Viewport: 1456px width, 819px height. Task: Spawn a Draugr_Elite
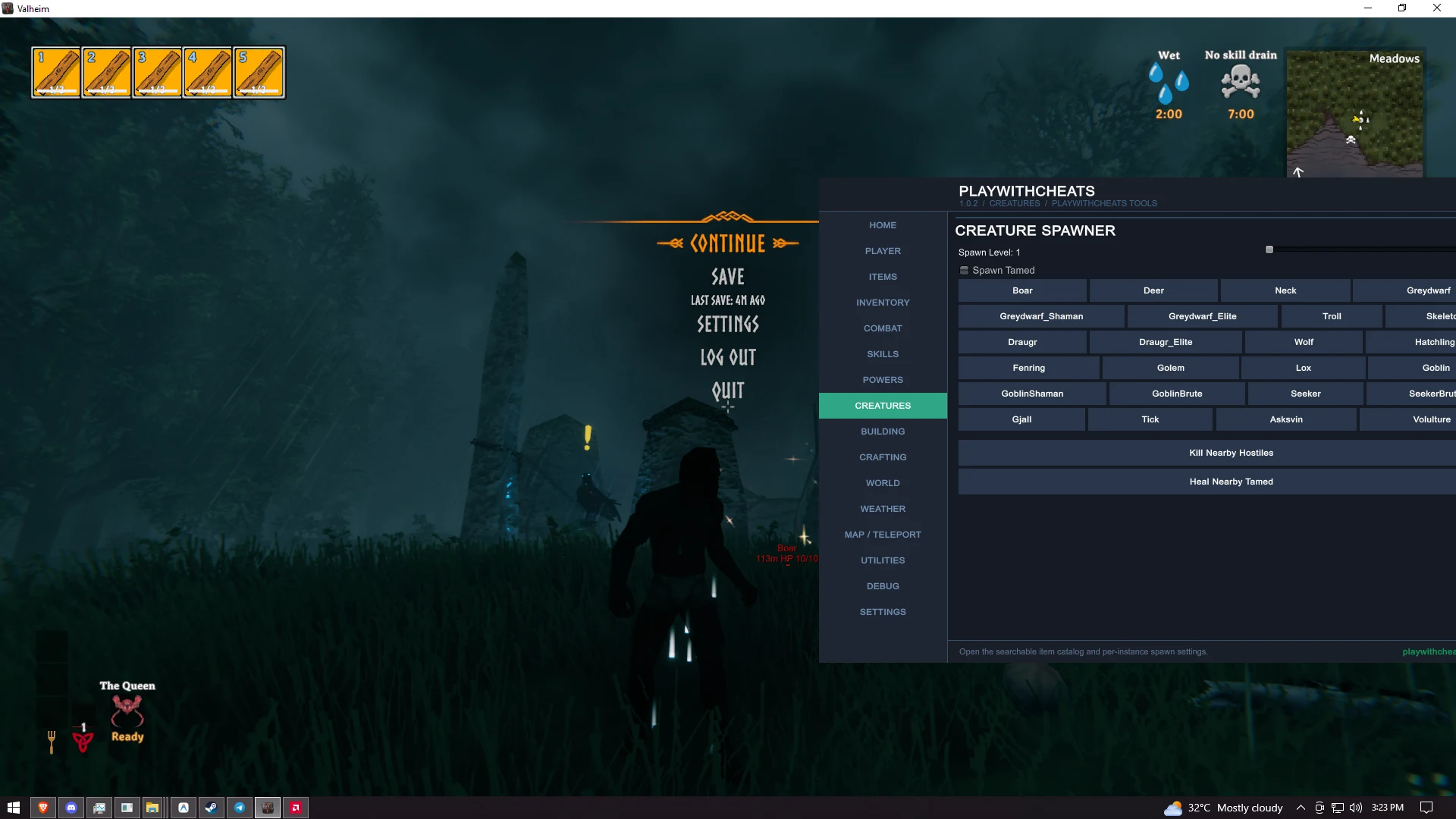point(1166,342)
